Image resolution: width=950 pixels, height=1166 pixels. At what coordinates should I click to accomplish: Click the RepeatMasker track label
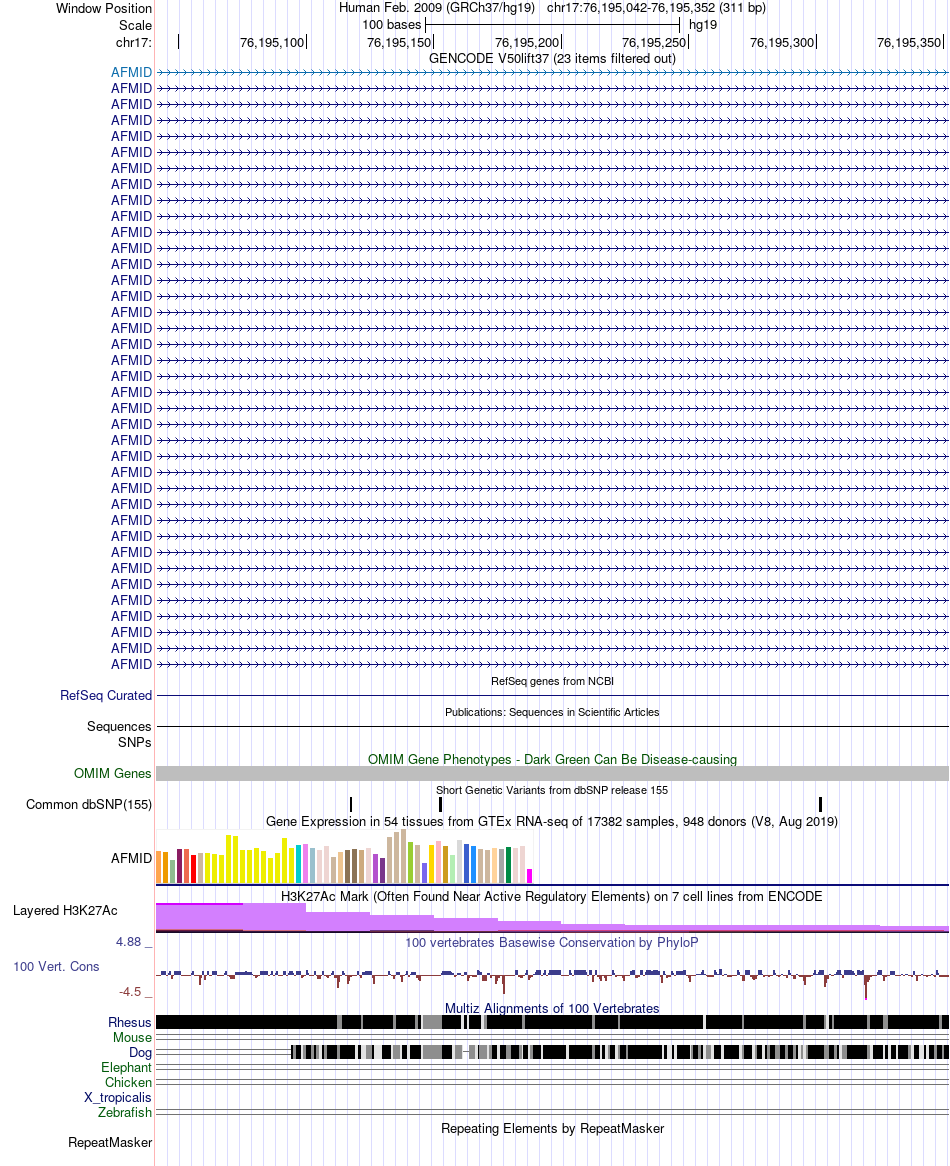click(110, 1142)
